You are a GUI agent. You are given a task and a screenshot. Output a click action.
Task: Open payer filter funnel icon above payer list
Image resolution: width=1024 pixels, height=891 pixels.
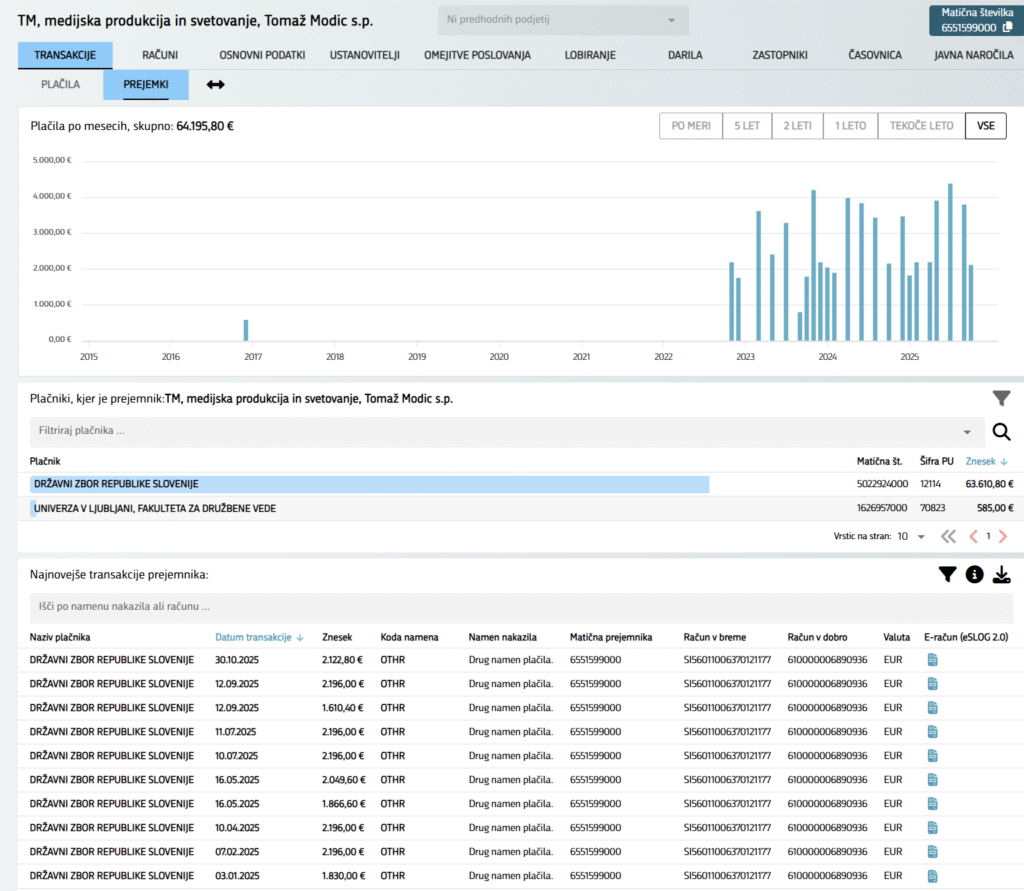[1001, 398]
